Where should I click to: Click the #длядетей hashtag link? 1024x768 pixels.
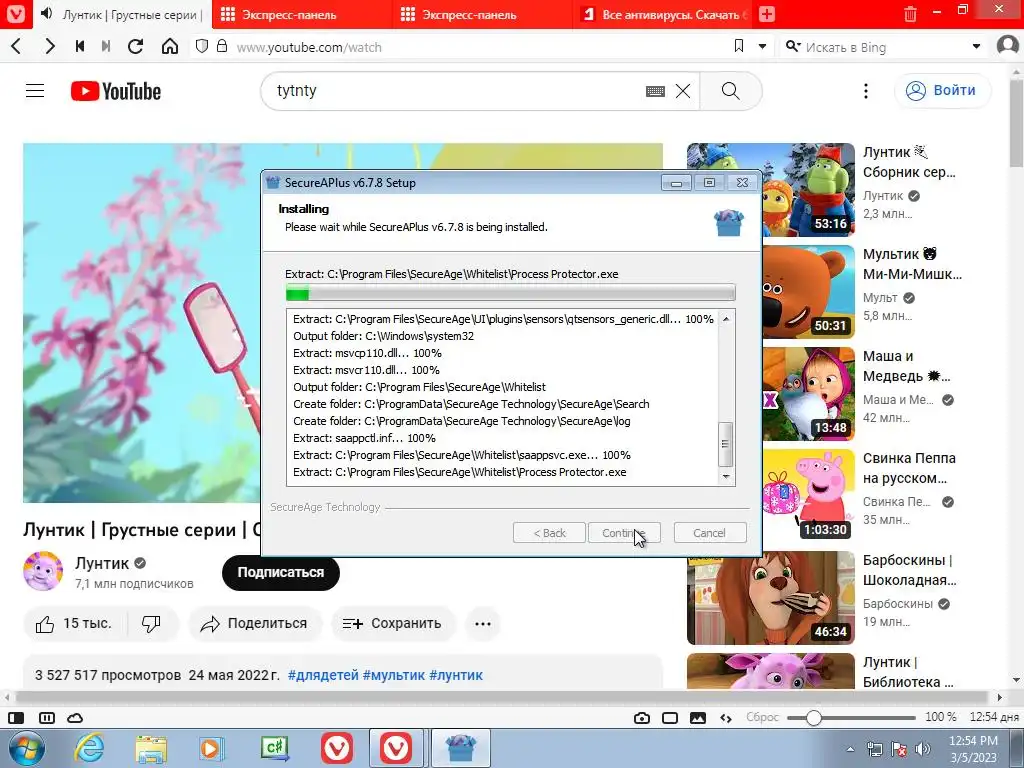click(323, 675)
